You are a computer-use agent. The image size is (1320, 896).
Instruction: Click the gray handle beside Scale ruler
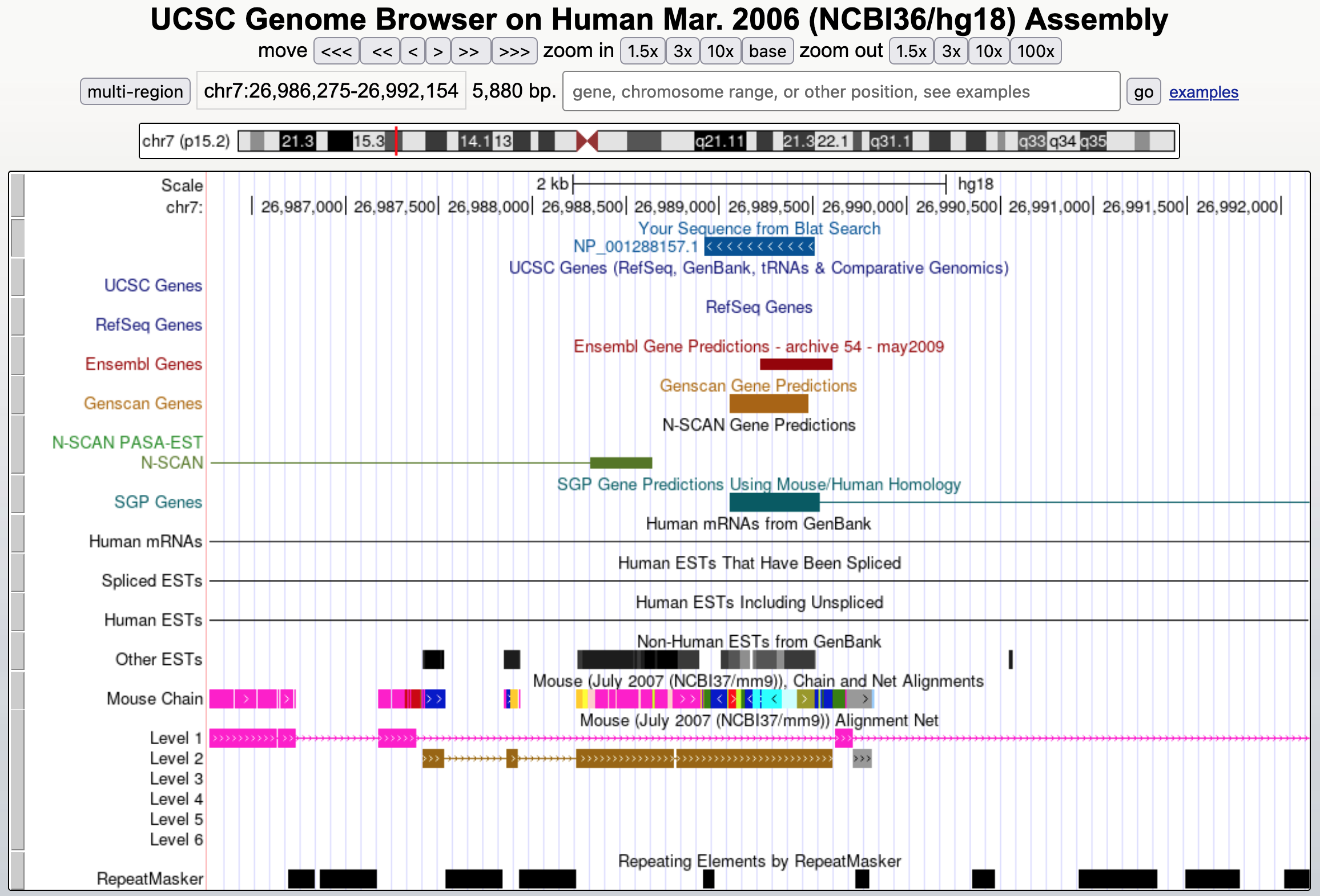coord(17,196)
